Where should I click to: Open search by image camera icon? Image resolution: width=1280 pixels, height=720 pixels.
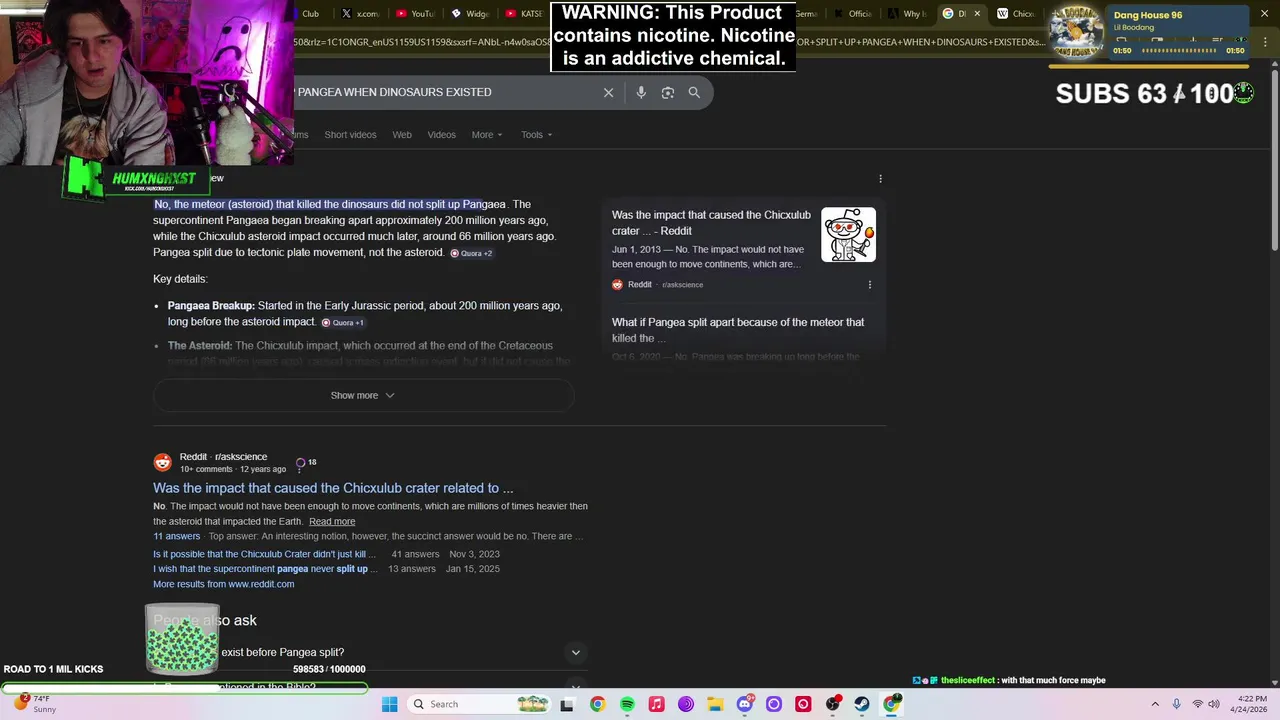[x=667, y=92]
